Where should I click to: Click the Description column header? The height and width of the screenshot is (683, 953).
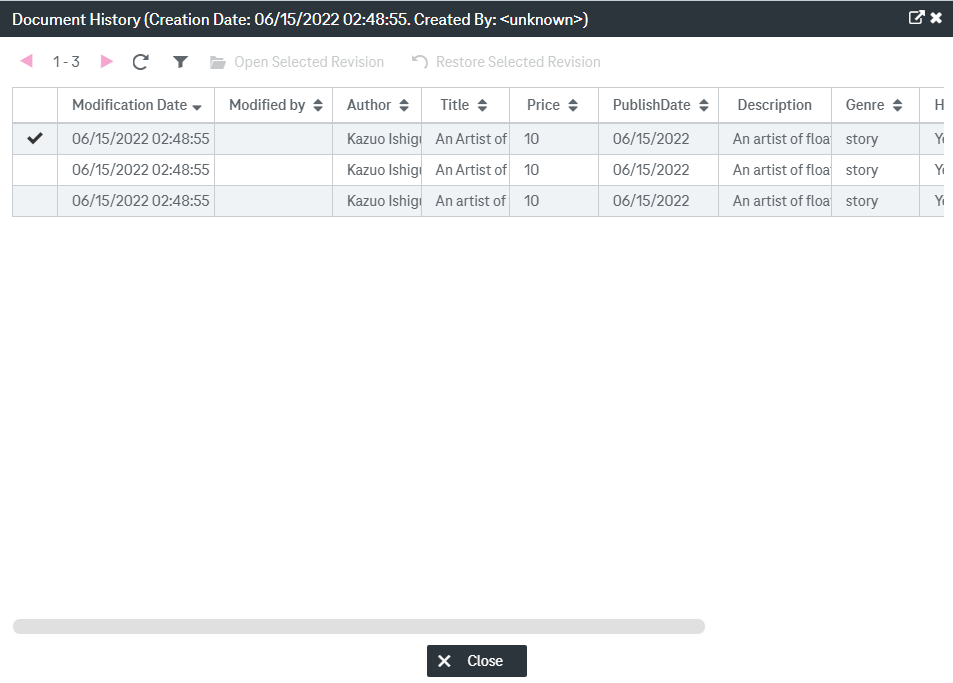coord(777,104)
